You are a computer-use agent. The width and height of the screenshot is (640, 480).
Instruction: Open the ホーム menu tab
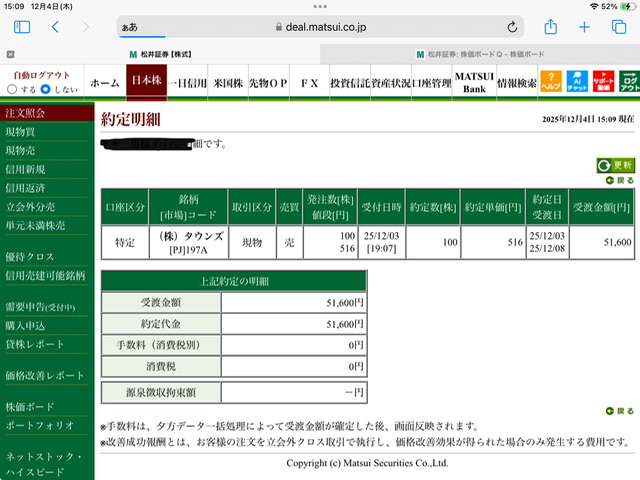105,83
